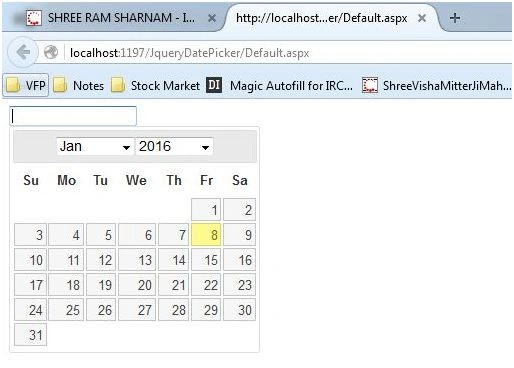Open the Notes bookmarks folder
The width and height of the screenshot is (514, 368).
pos(79,86)
